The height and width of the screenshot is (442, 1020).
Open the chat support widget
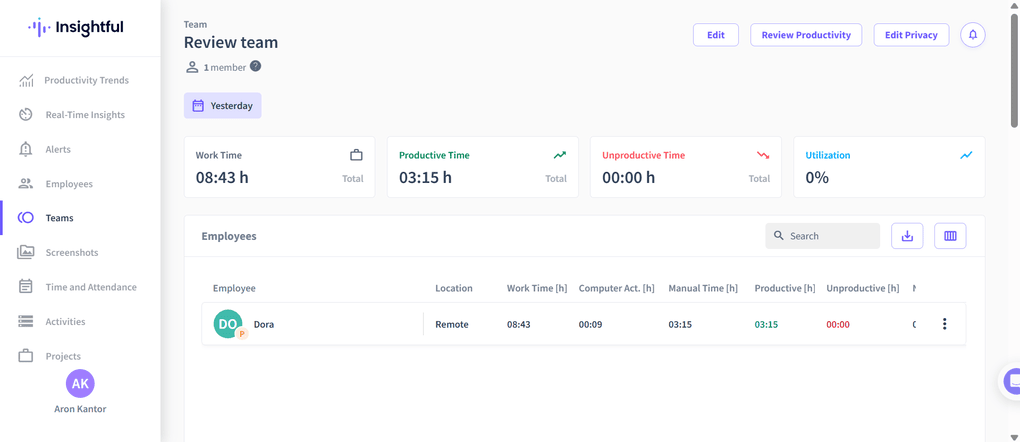pyautogui.click(x=1010, y=381)
